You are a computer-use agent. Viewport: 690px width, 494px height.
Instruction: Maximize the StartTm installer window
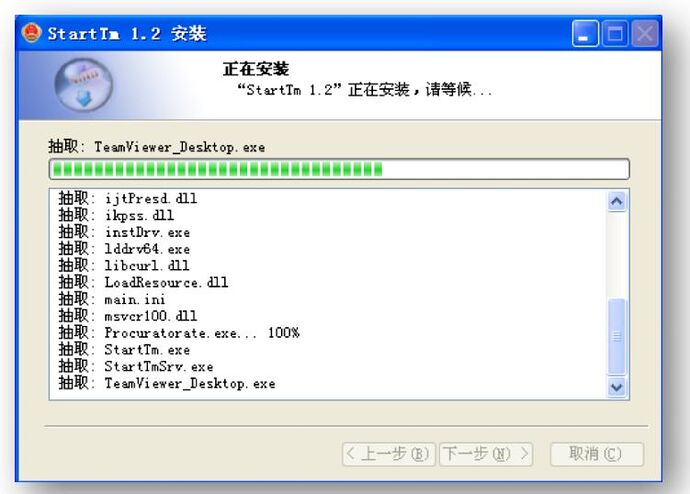pyautogui.click(x=616, y=34)
